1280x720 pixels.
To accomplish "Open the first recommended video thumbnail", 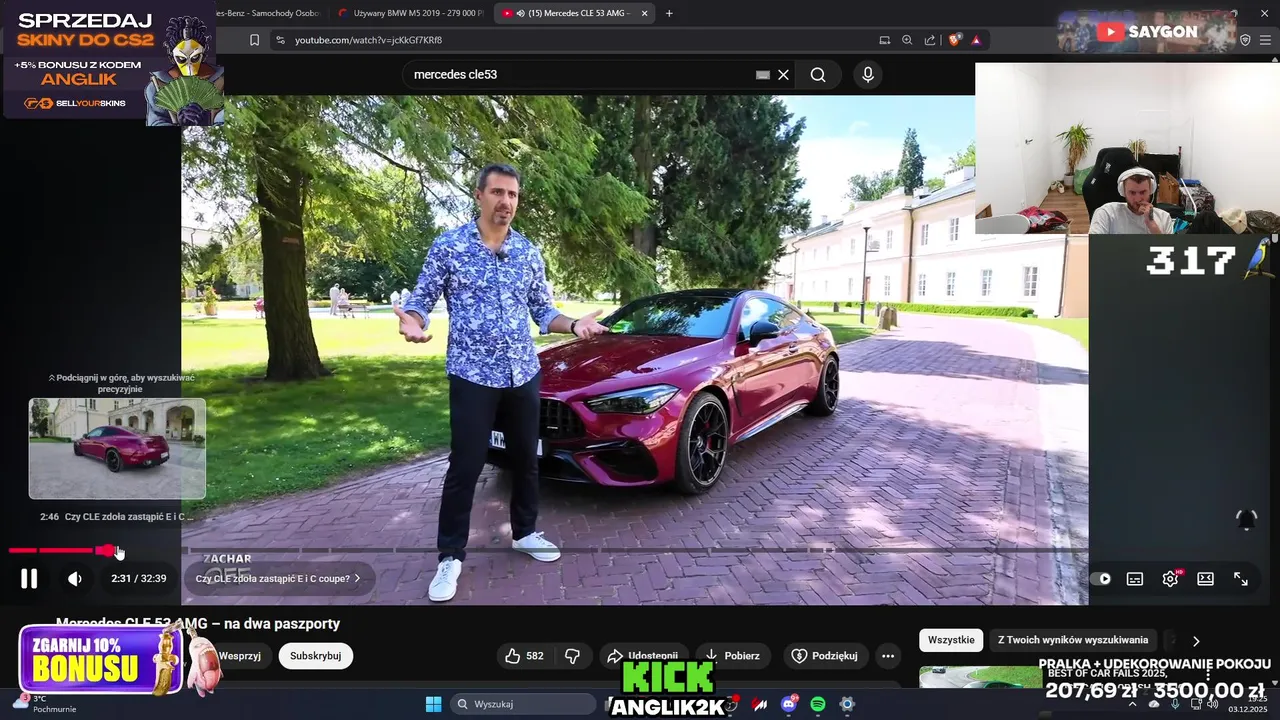I will coord(980,677).
